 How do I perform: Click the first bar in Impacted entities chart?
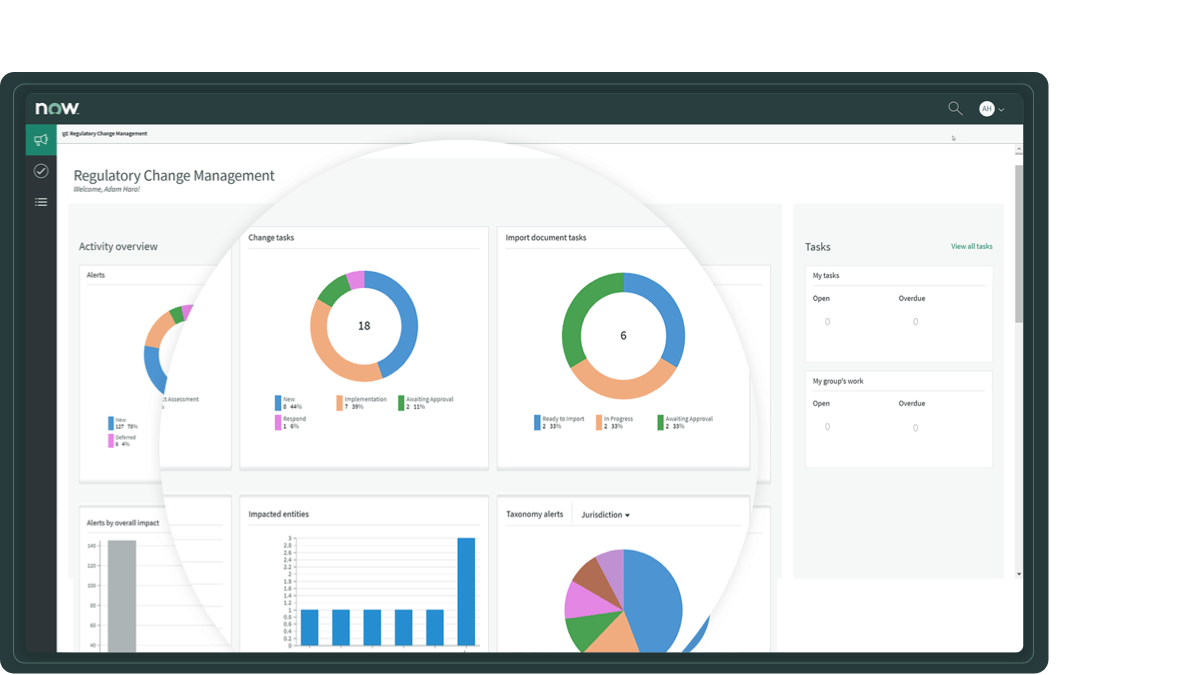click(x=310, y=627)
